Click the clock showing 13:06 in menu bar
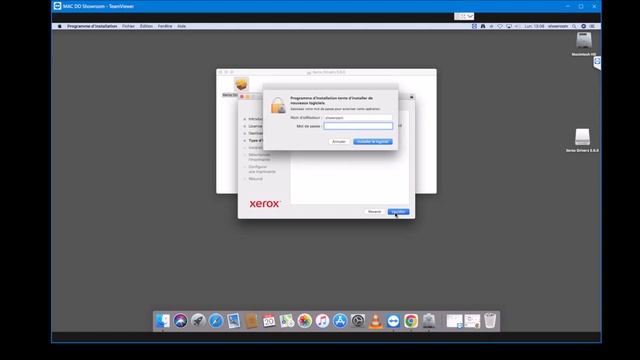 (x=535, y=26)
